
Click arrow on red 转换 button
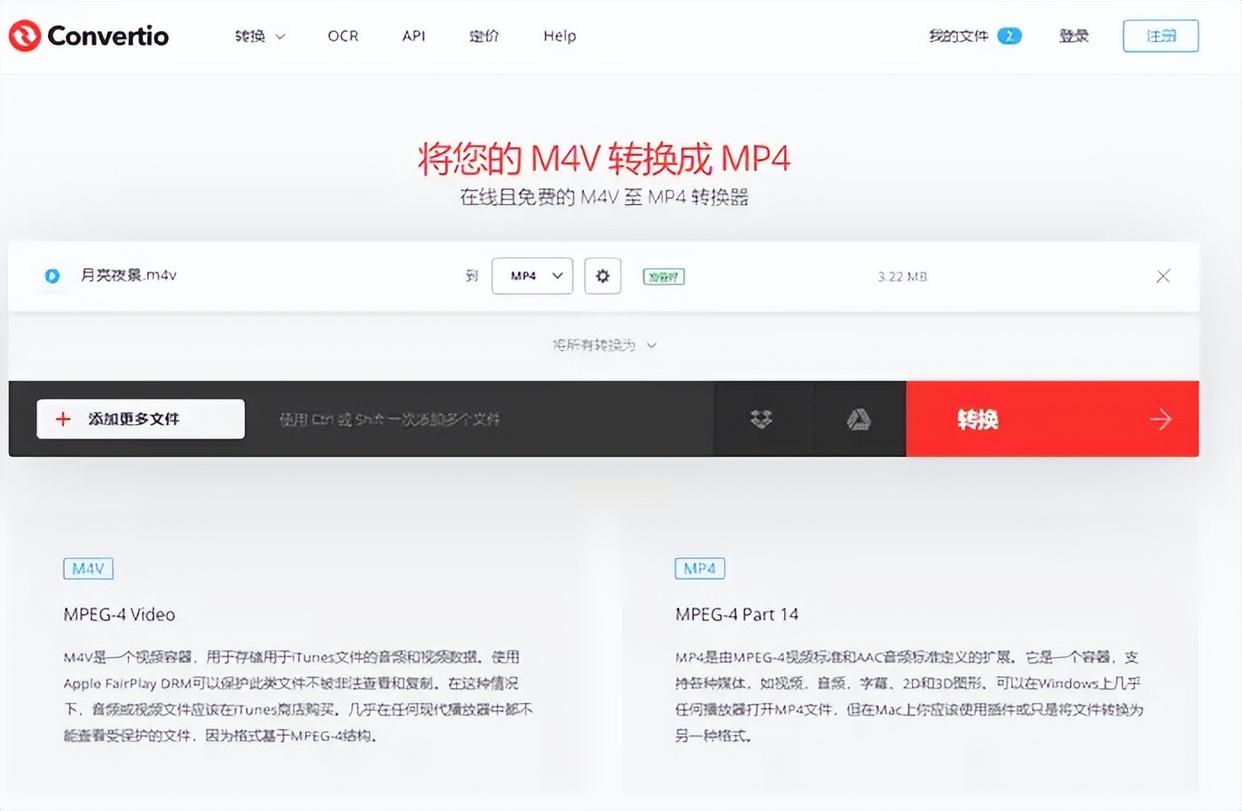click(1160, 419)
